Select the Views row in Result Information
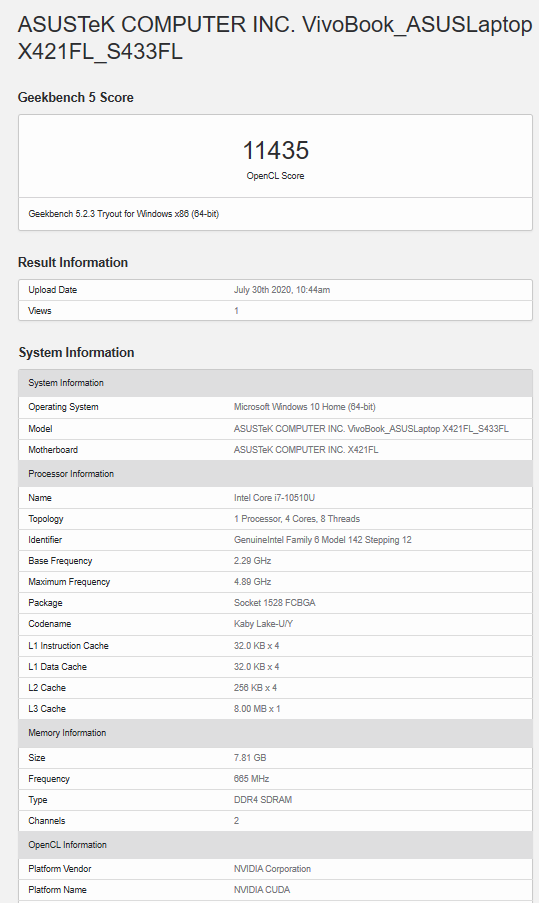Viewport: 539px width, 903px height. (275, 310)
